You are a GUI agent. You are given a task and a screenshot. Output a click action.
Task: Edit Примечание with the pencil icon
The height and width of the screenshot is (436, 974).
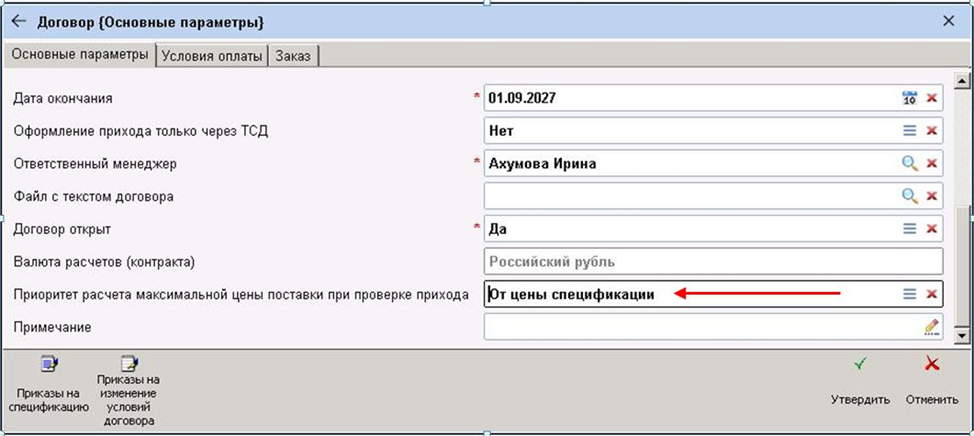(x=931, y=327)
